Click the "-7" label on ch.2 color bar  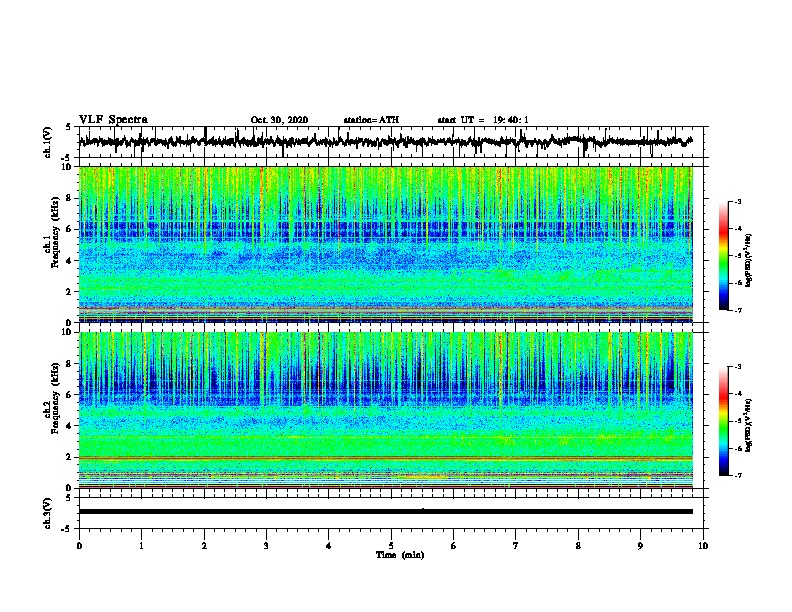738,476
